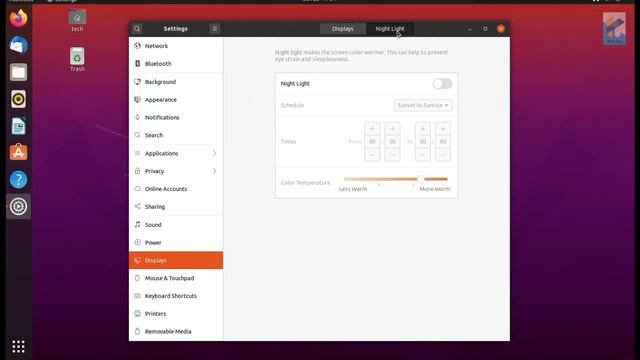Click the More Warm label
Viewport: 640px width, 360px height.
[x=435, y=189]
